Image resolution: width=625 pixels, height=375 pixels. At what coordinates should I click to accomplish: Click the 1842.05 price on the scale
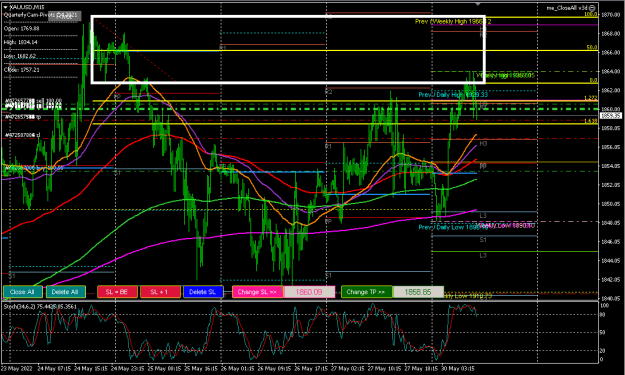point(610,279)
